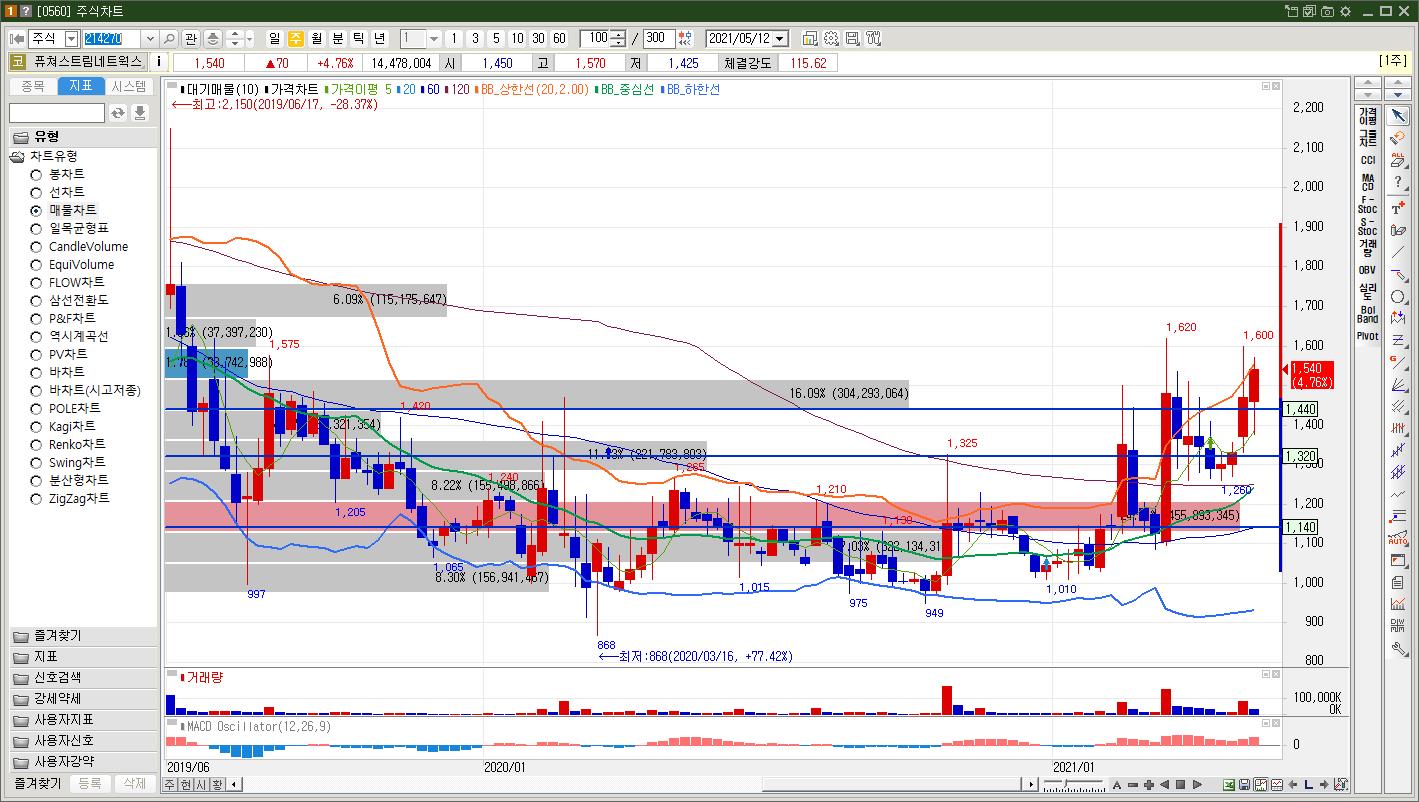Click the 즐겨찾기 button at bottom left
1419x802 pixels.
coord(37,784)
